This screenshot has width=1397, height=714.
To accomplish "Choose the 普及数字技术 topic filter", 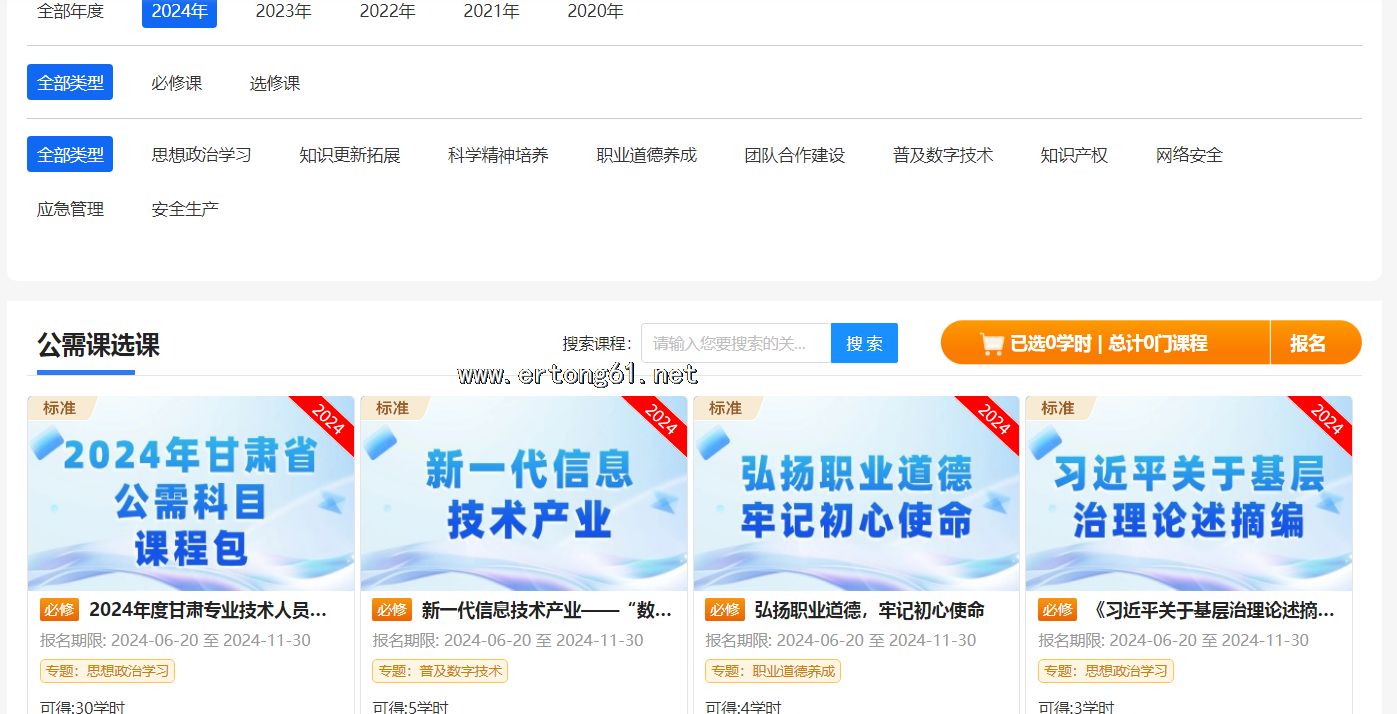I will coord(943,155).
